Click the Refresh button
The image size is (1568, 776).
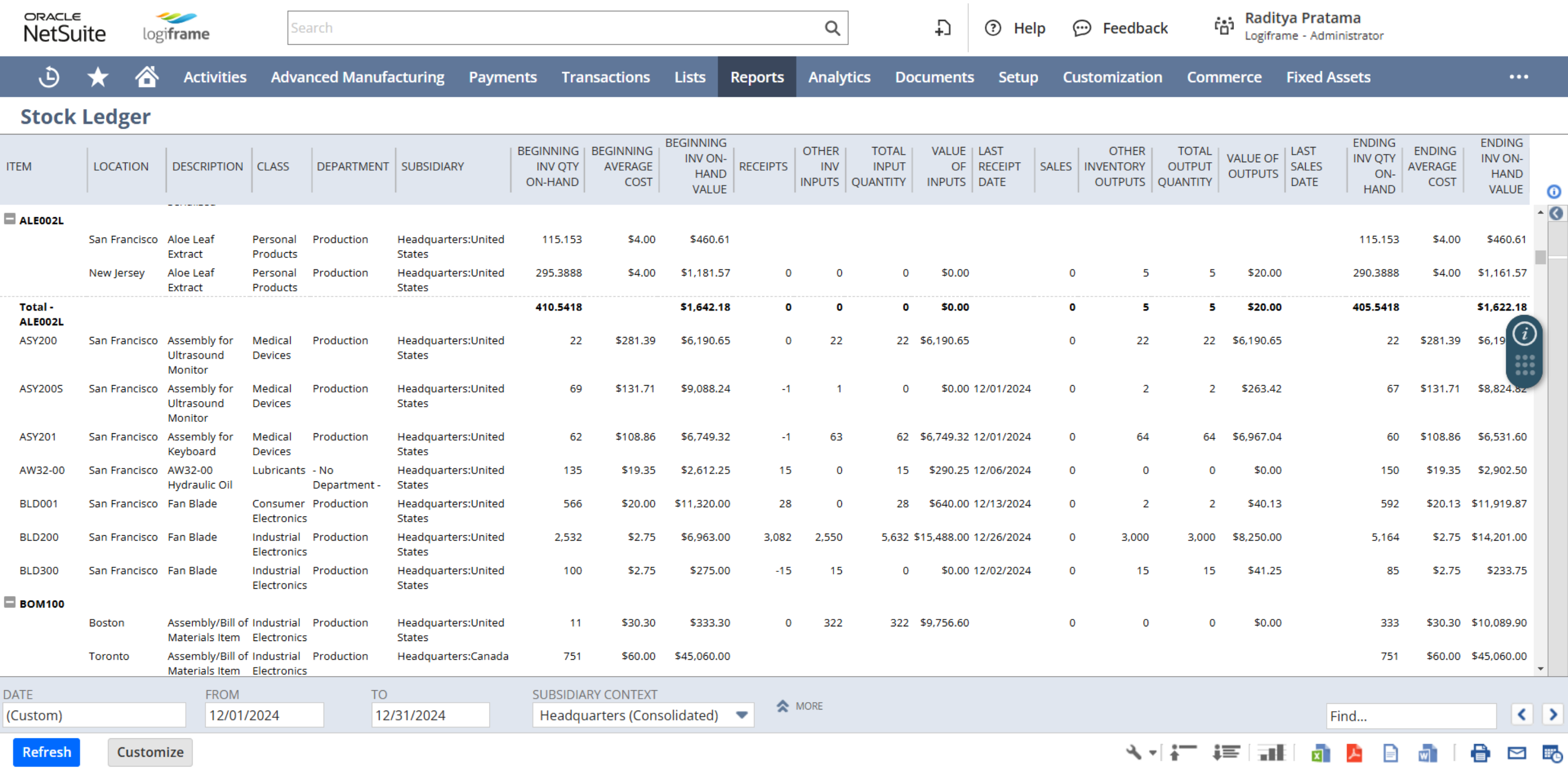point(46,752)
